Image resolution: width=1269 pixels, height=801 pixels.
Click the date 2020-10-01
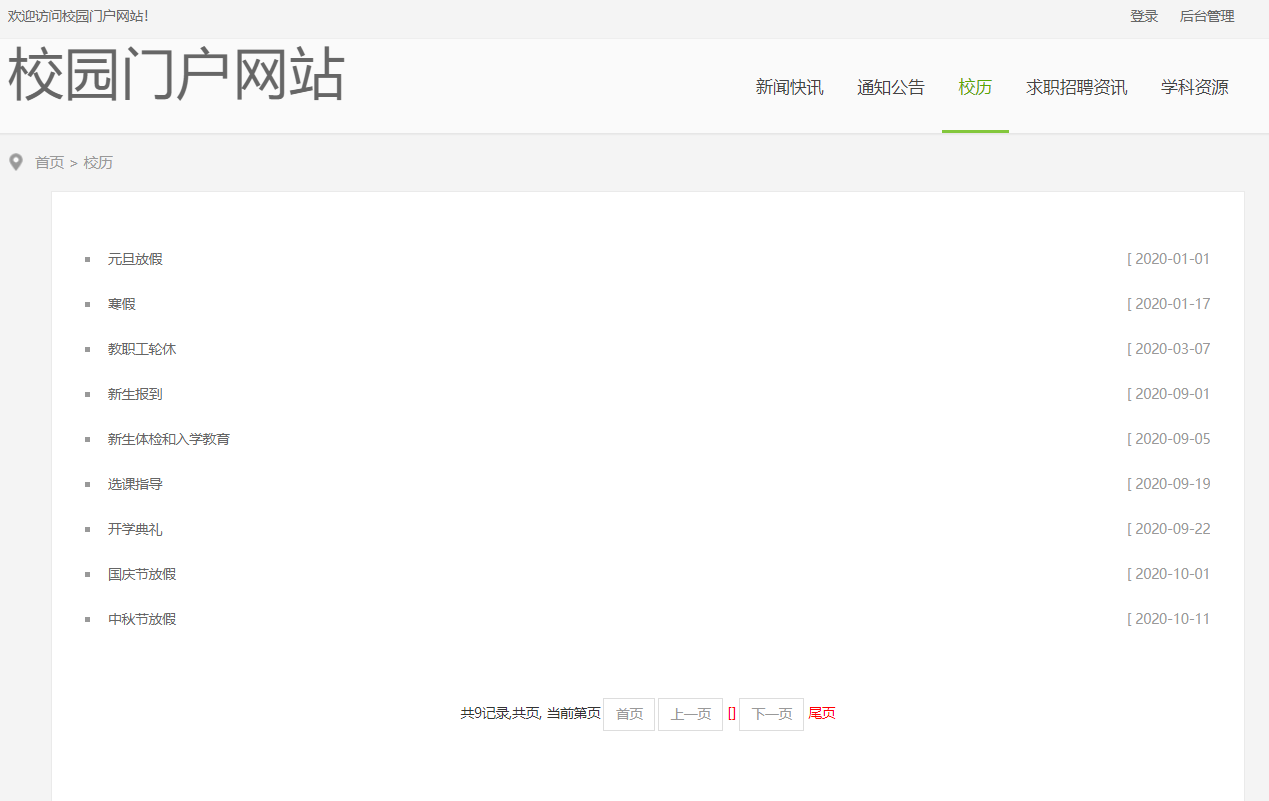click(x=1172, y=574)
